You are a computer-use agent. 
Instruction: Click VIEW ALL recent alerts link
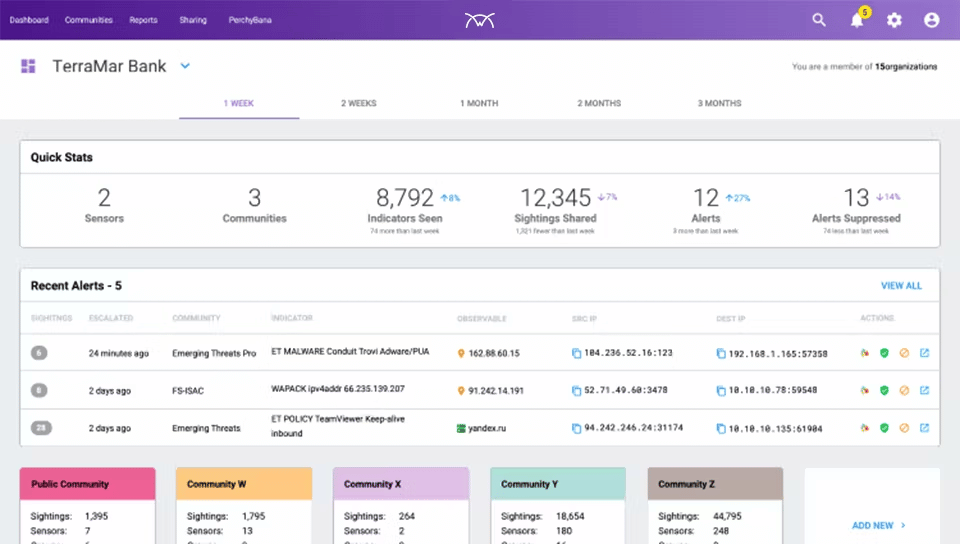901,286
